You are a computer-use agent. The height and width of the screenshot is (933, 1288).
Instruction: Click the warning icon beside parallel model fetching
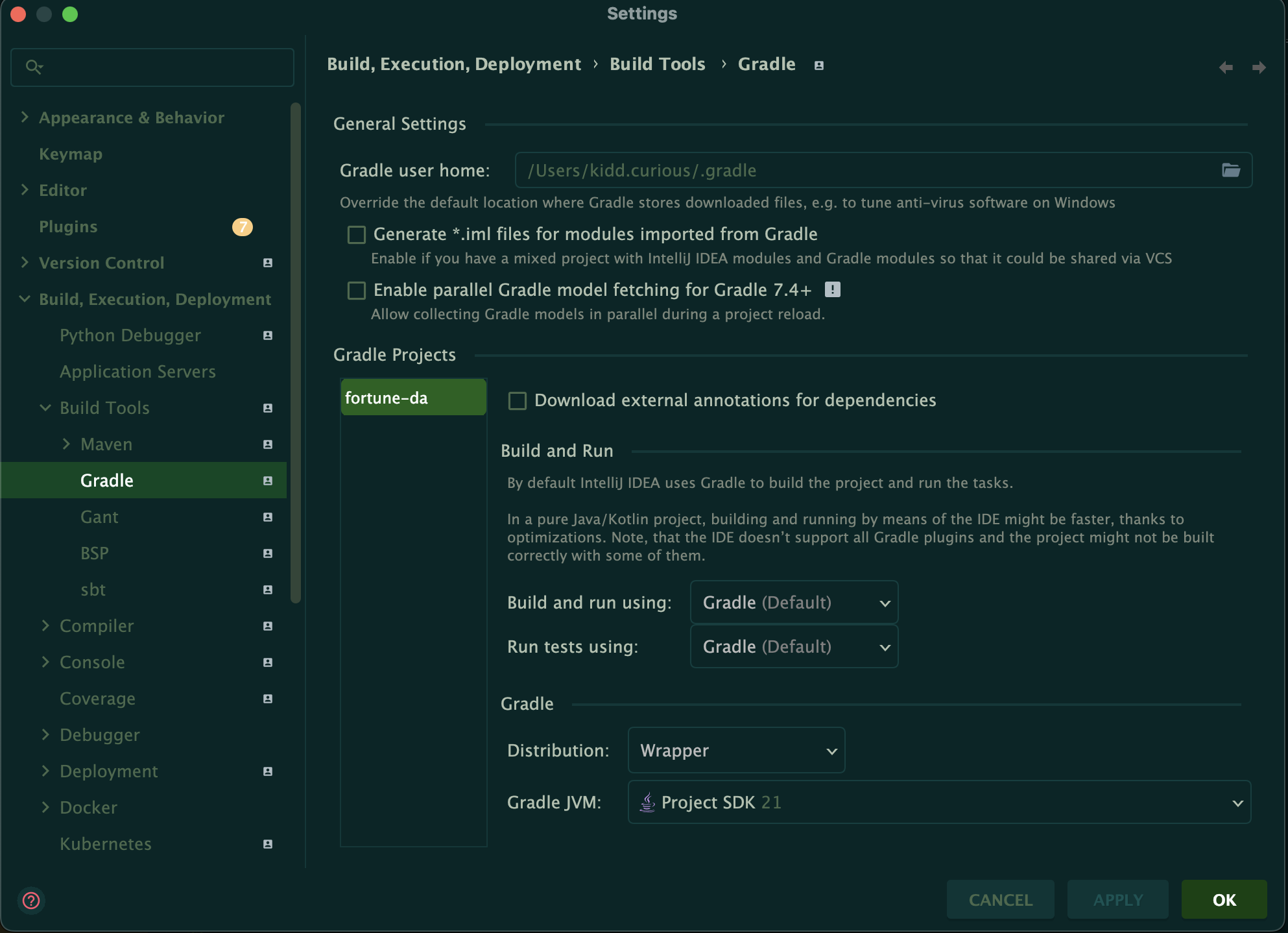(x=832, y=289)
